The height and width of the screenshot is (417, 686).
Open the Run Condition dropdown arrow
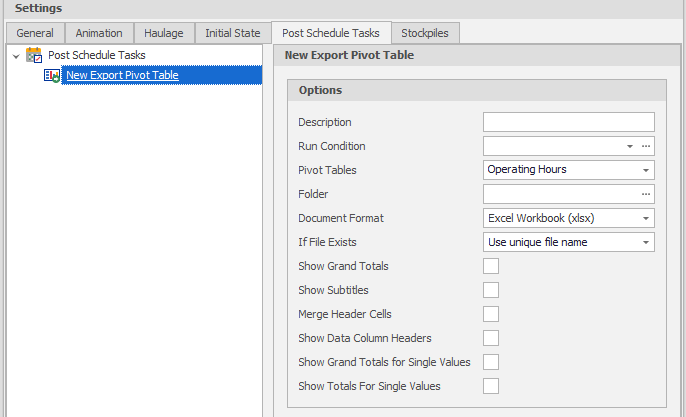point(630,146)
